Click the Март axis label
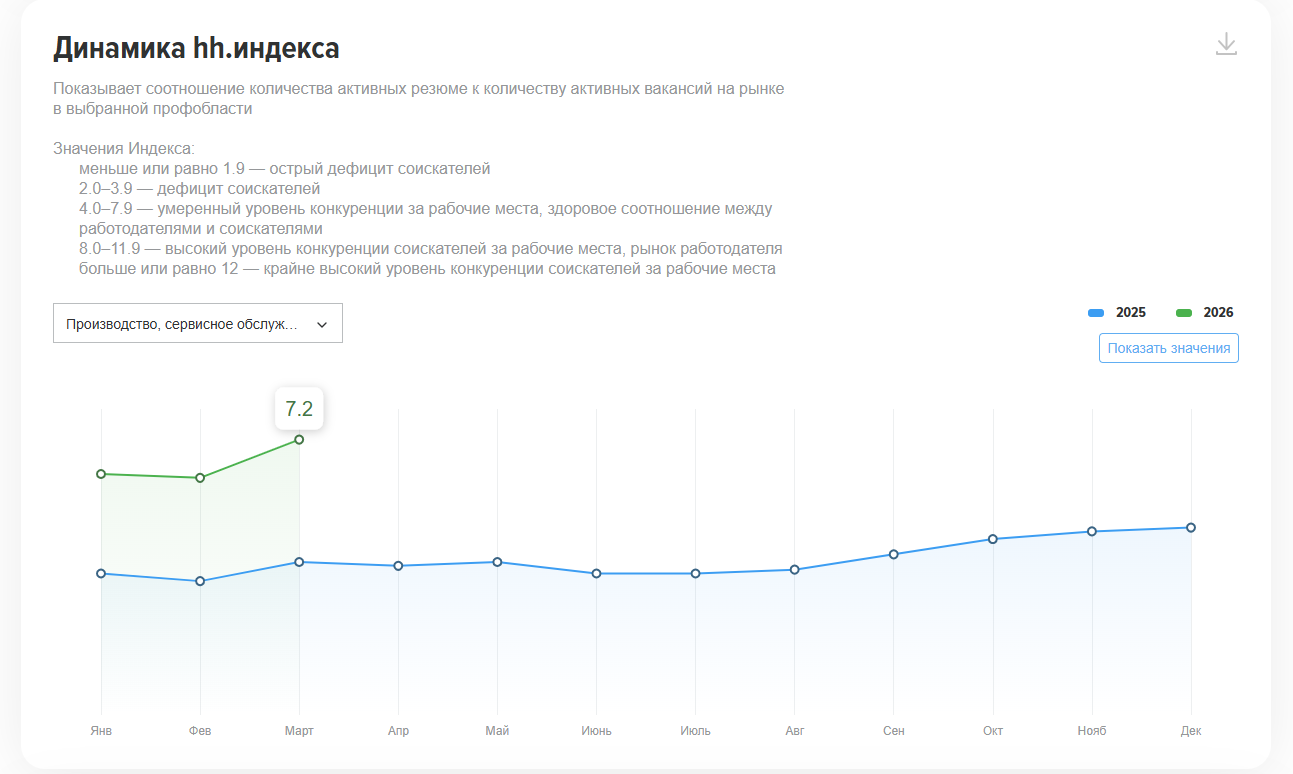1293x774 pixels. coord(299,731)
